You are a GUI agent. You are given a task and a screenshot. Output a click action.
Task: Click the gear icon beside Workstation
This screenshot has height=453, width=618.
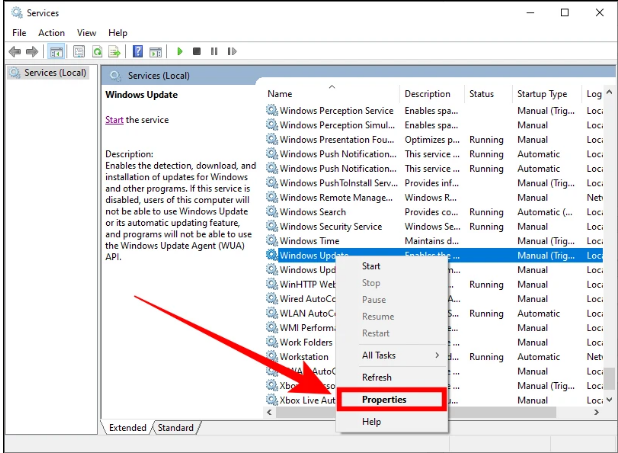[272, 356]
